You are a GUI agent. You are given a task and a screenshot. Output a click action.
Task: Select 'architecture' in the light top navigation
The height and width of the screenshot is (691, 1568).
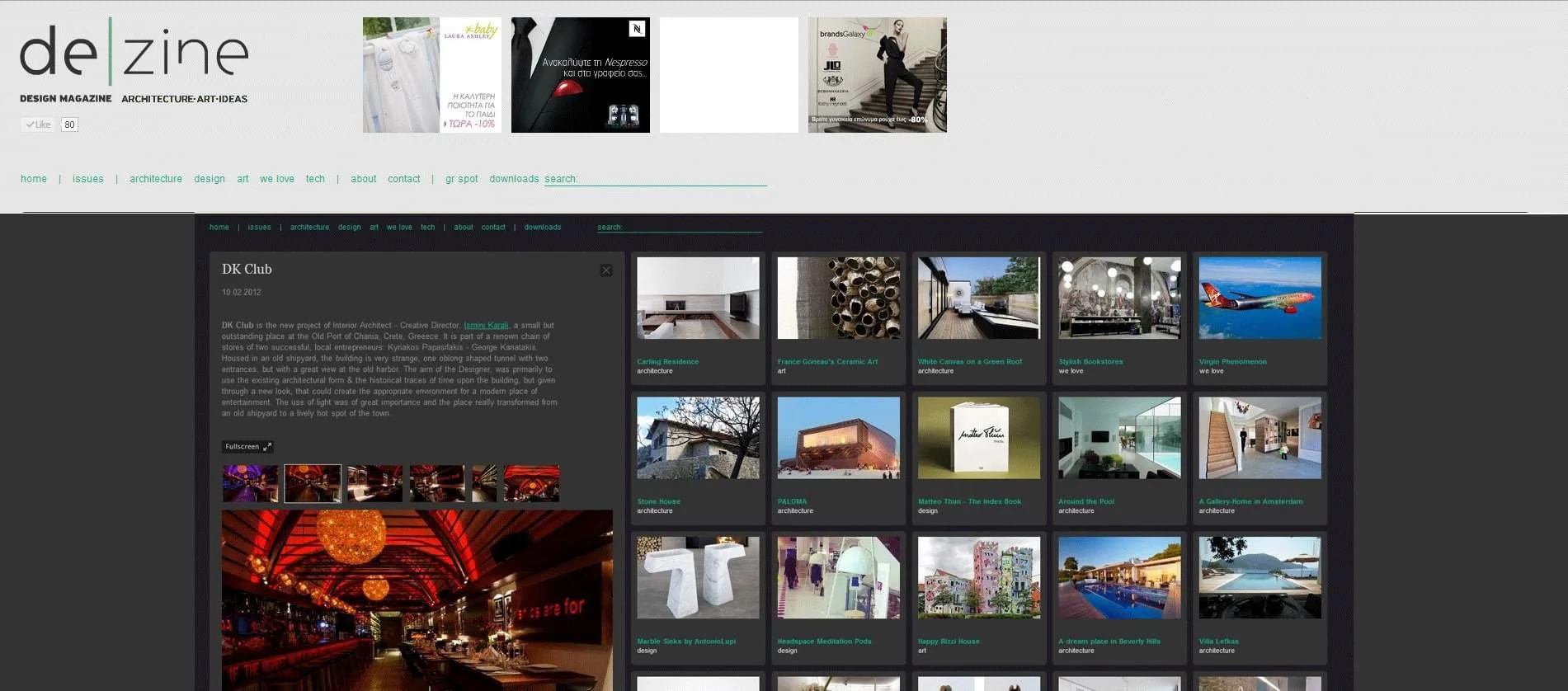(x=156, y=179)
